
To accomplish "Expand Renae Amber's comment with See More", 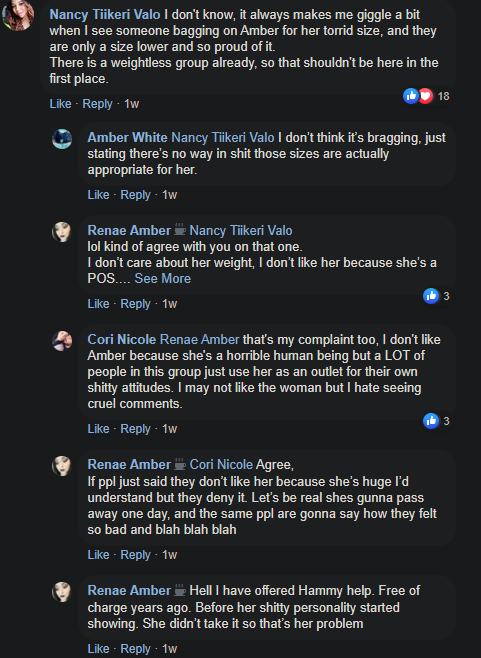I will (162, 279).
